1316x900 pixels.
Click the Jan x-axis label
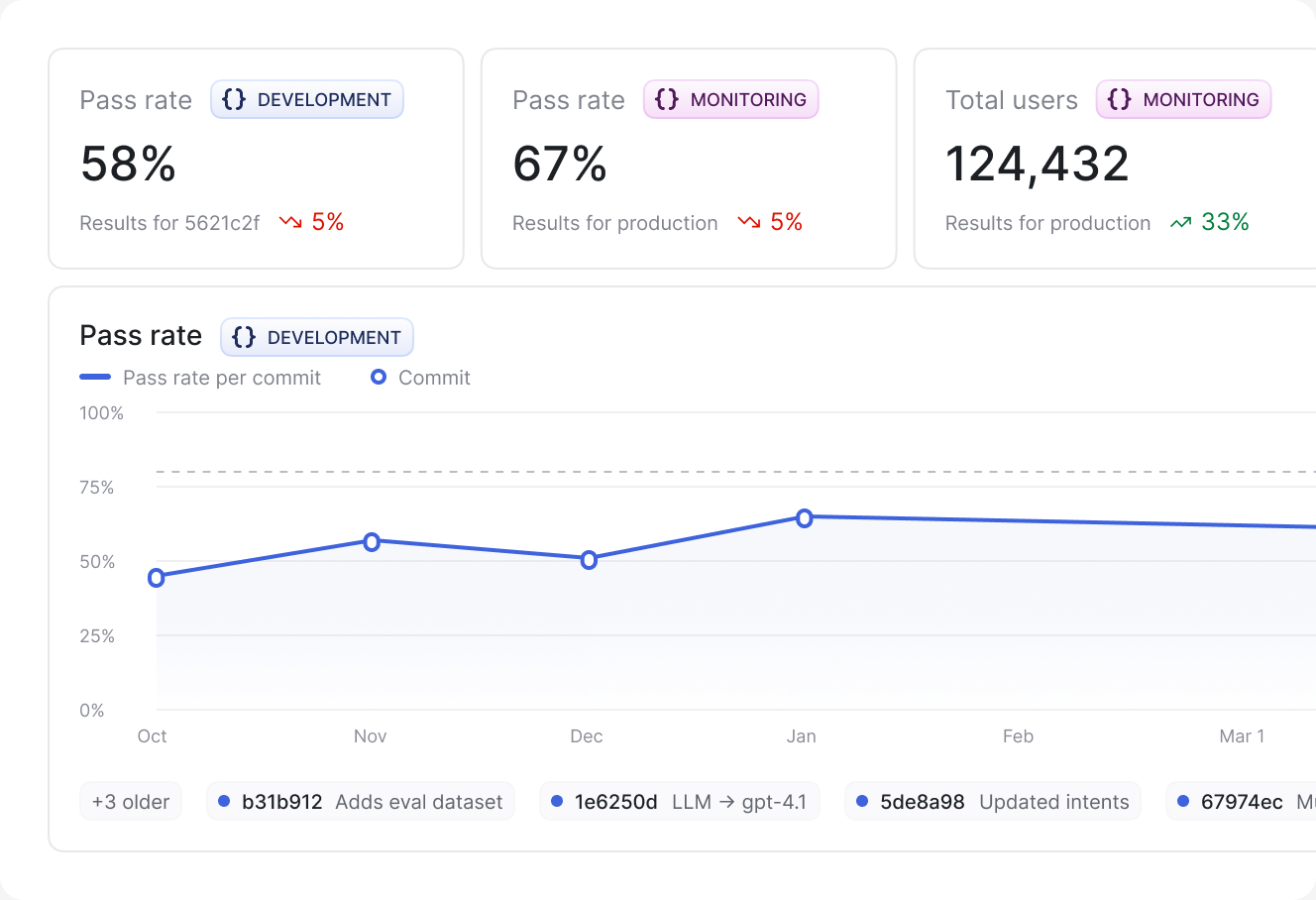point(802,736)
